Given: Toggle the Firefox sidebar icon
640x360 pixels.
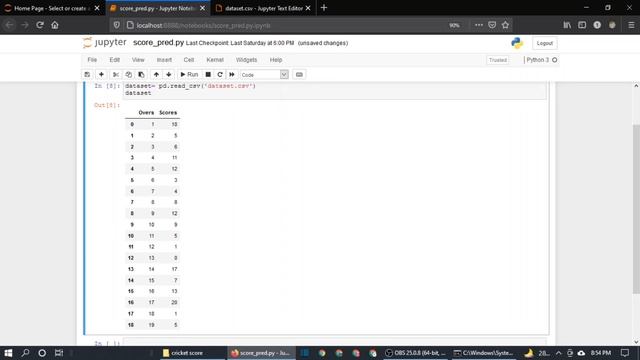Looking at the screenshot, I should pos(582,25).
